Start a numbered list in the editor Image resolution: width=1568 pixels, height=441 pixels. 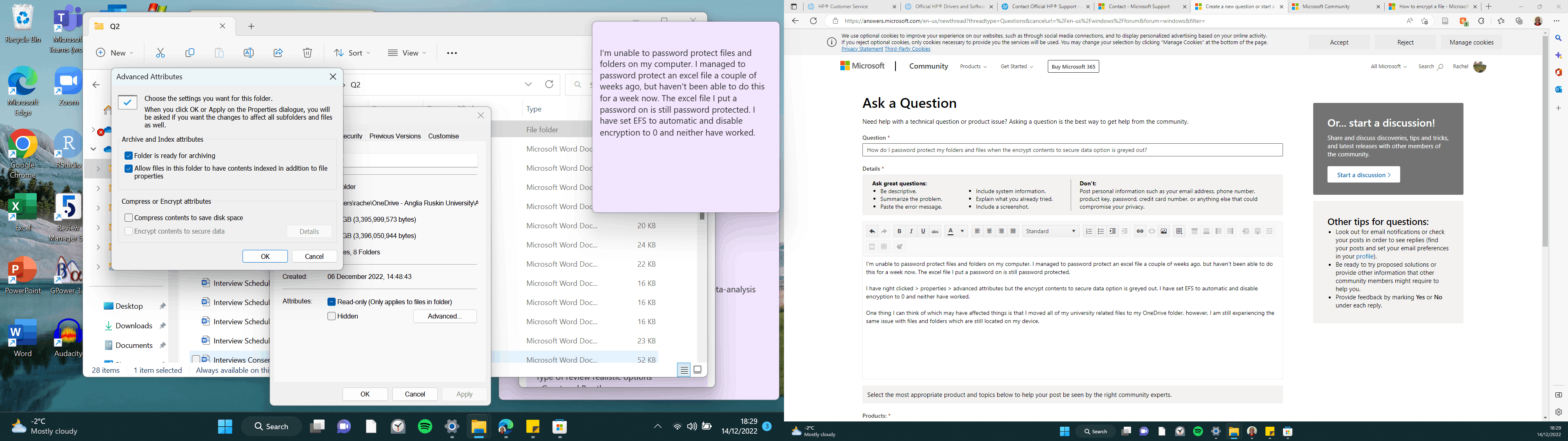[1089, 231]
